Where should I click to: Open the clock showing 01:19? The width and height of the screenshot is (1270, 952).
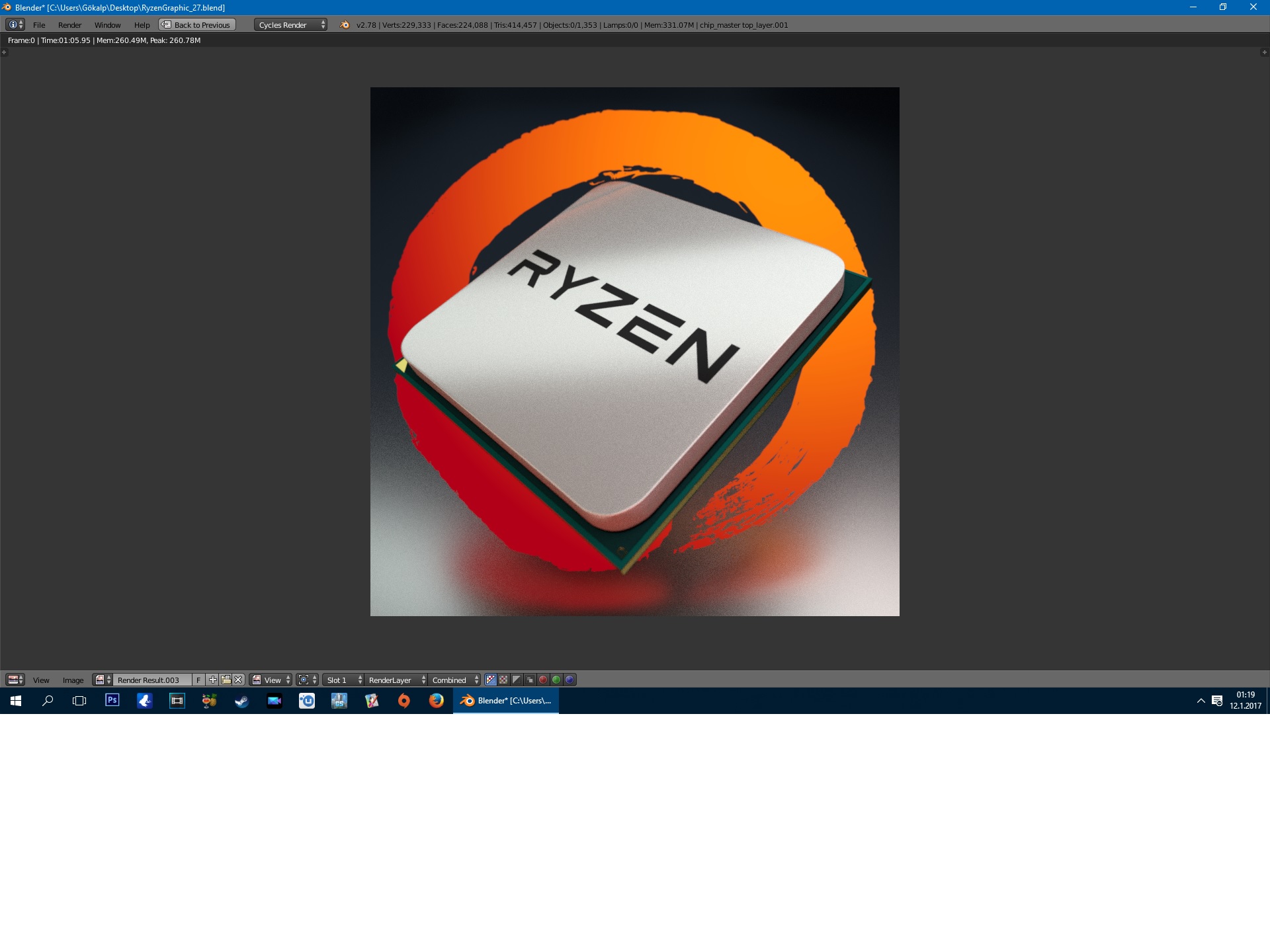[1246, 701]
